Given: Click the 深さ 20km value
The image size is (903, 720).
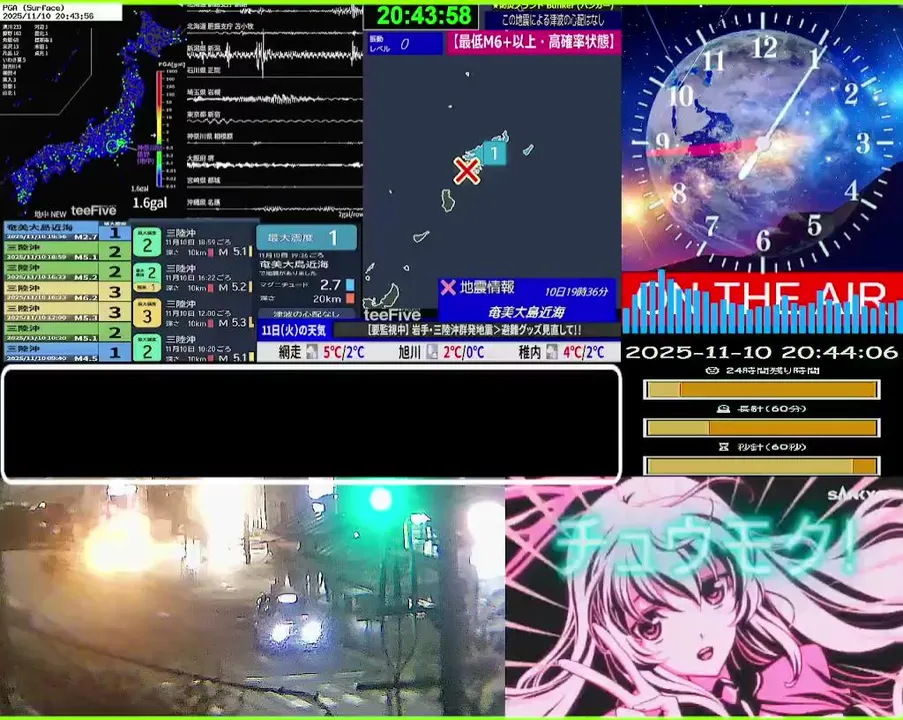Looking at the screenshot, I should click(327, 299).
